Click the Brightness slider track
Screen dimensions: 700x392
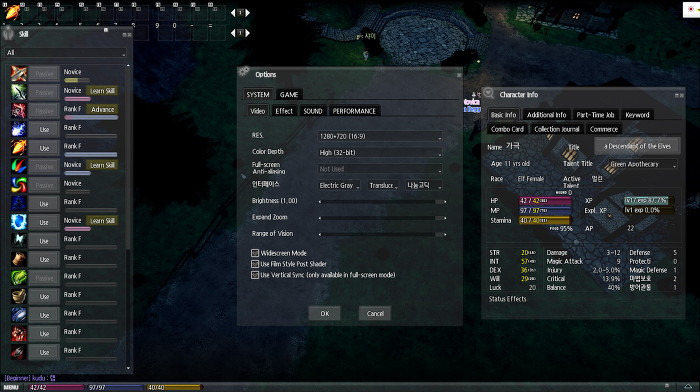(x=382, y=202)
